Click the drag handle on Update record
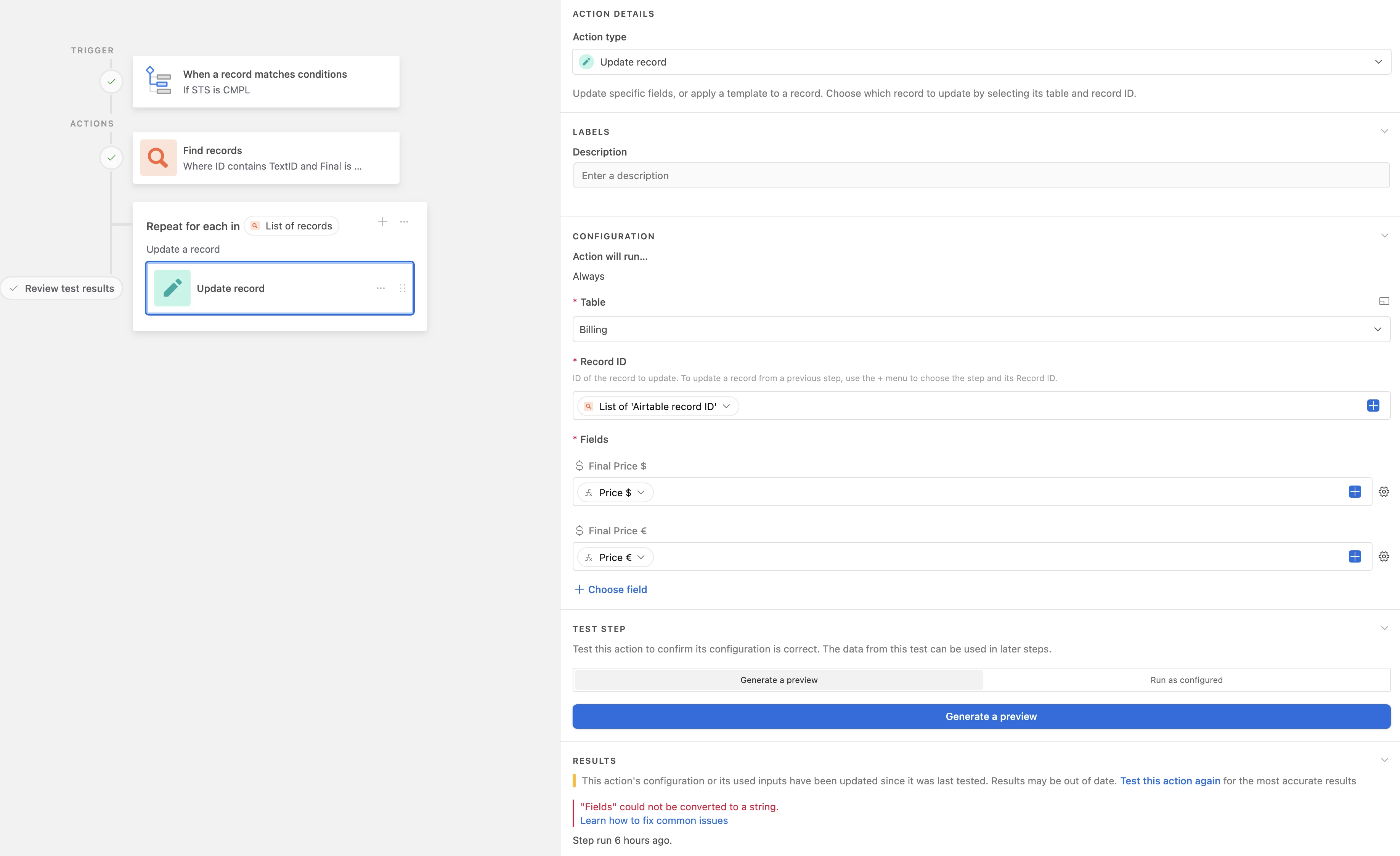1400x856 pixels. (402, 289)
